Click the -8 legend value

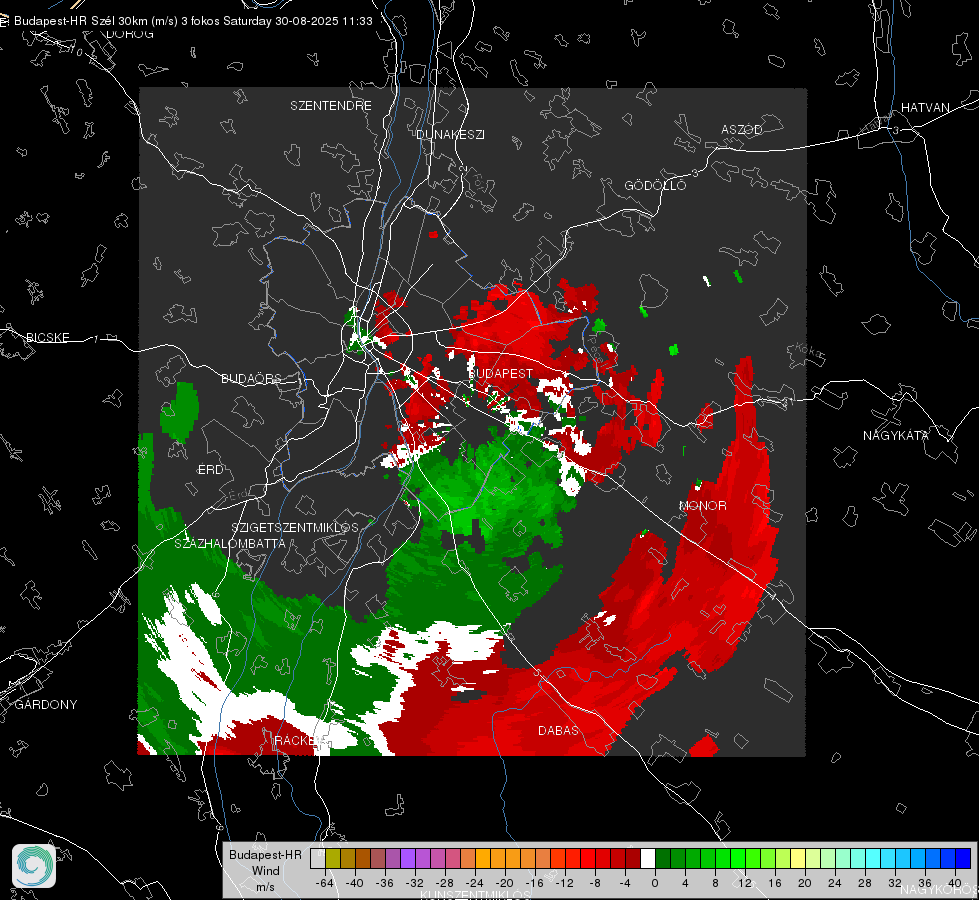595,883
